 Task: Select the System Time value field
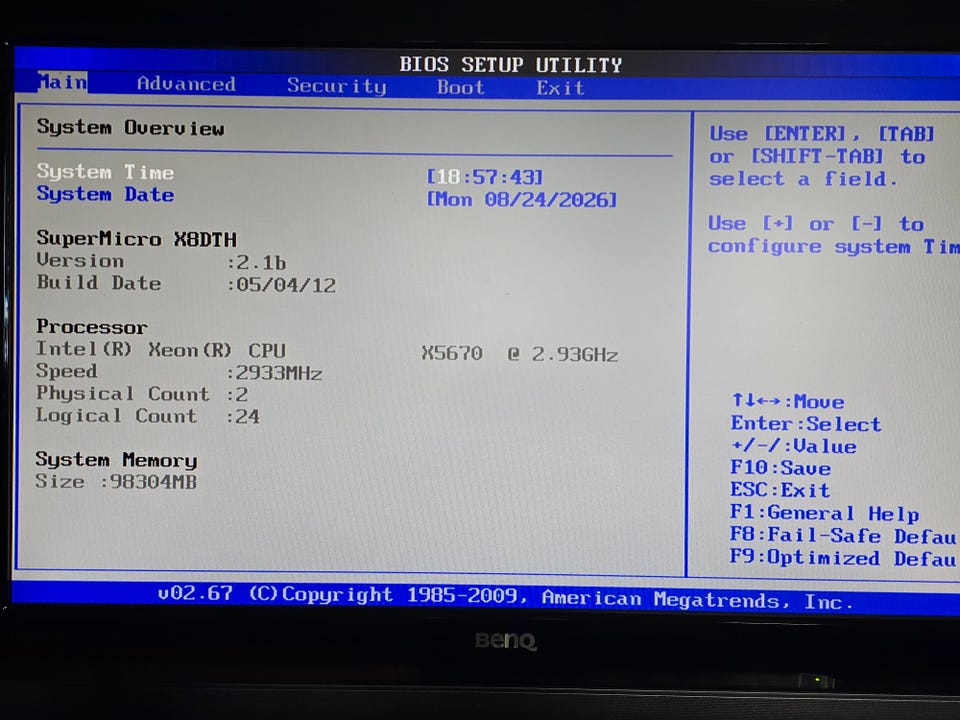(x=485, y=177)
